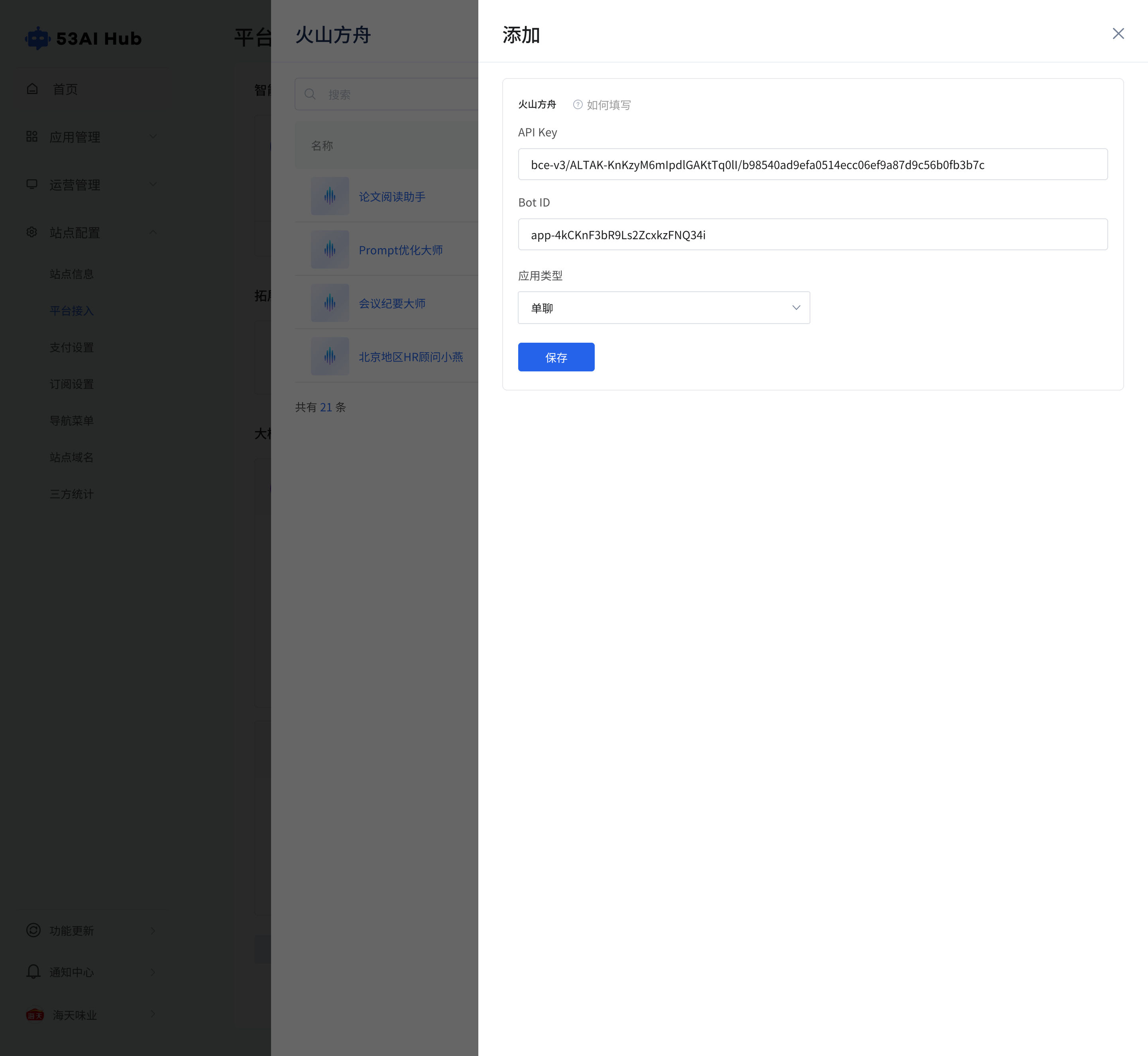Click the grid icon beside 应用管理
Screen dimensions: 1148x1056
[x=32, y=137]
